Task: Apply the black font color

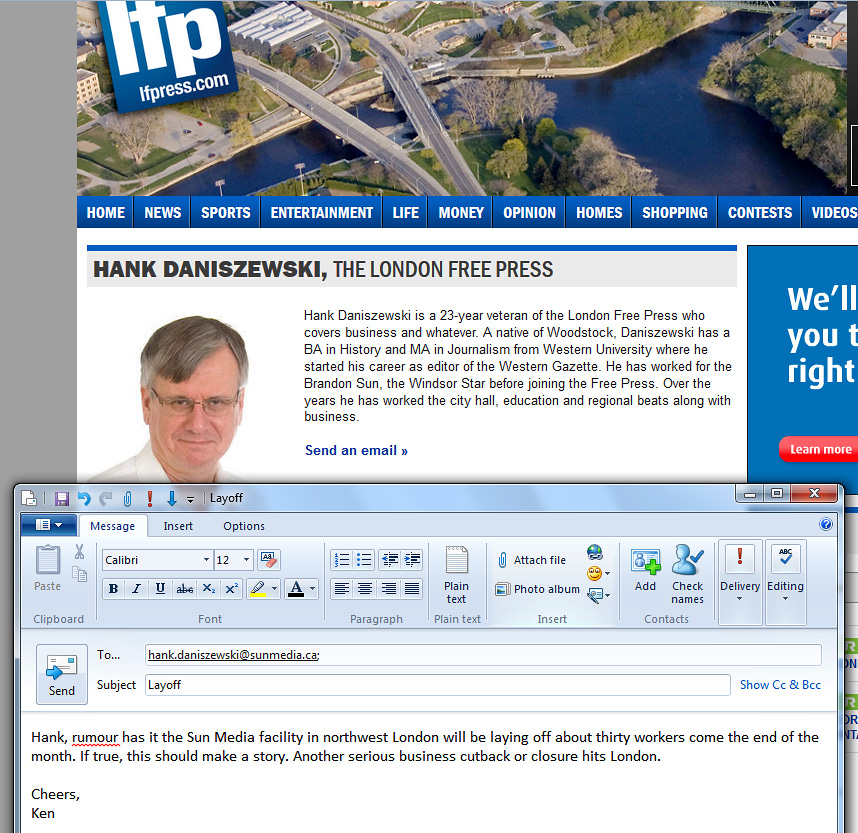Action: coord(296,589)
